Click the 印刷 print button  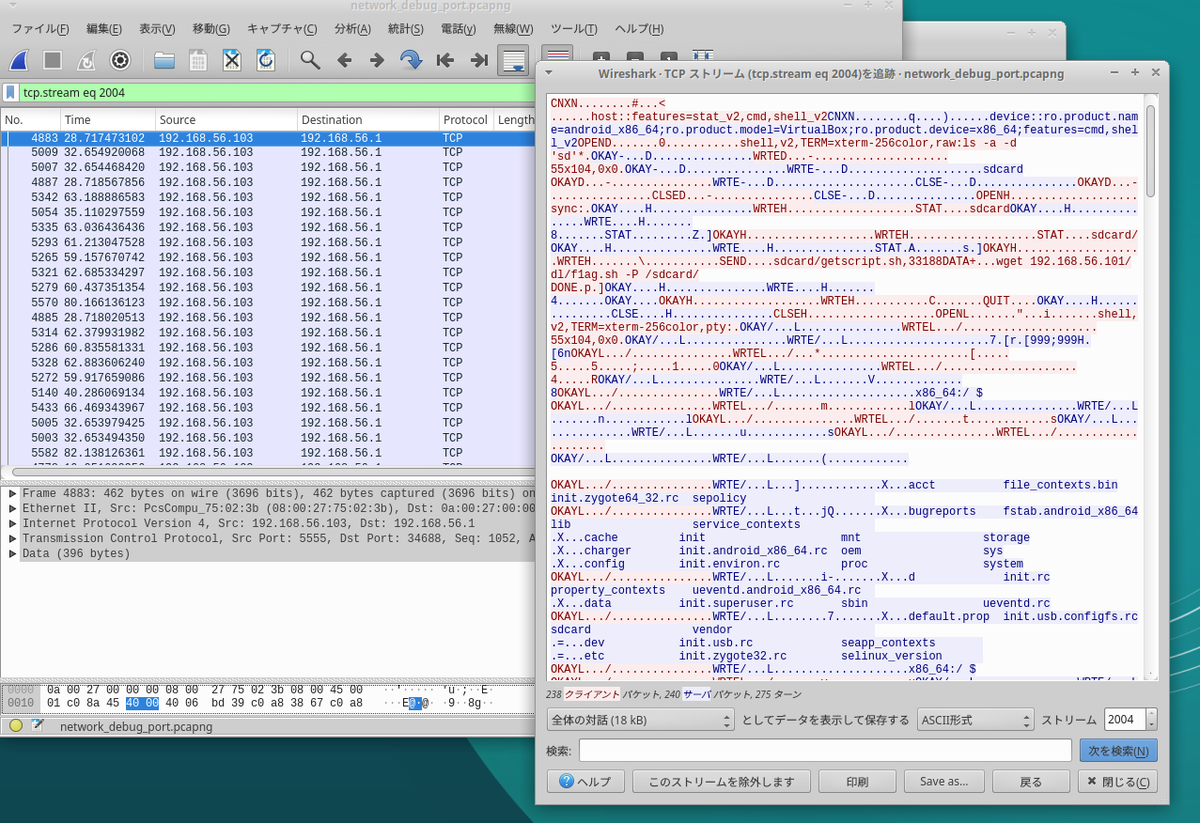tap(857, 782)
